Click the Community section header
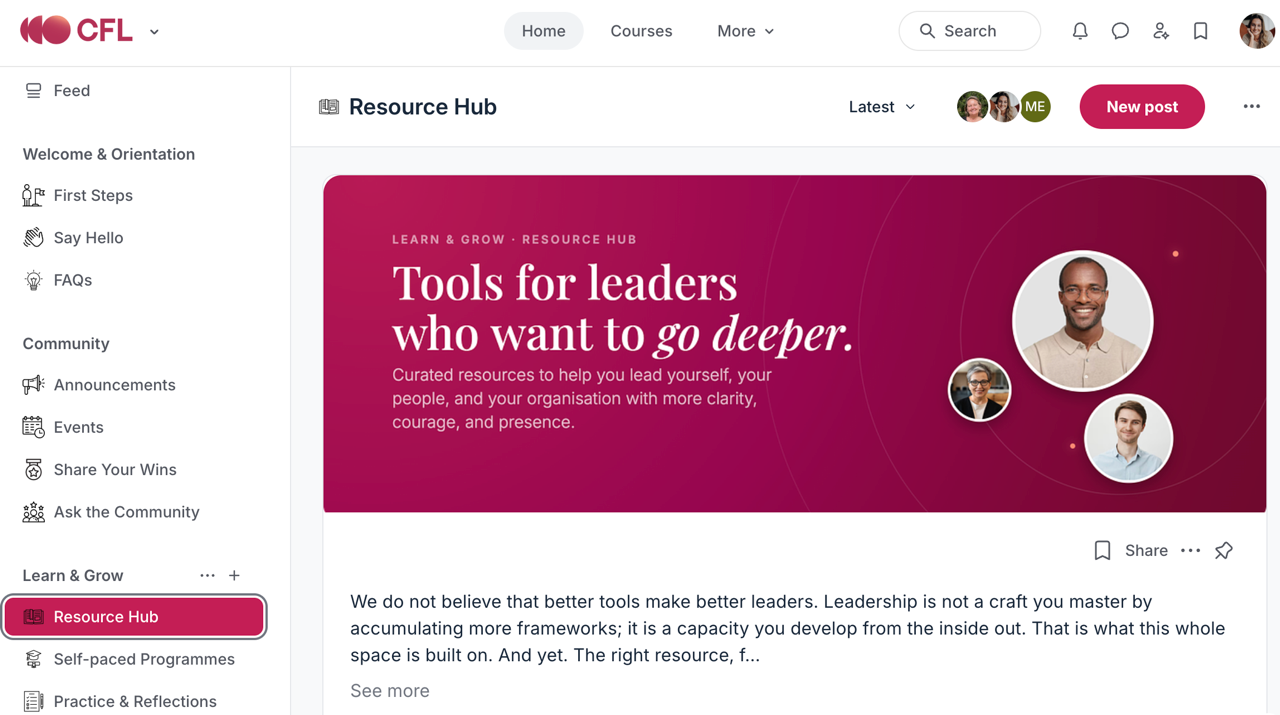Image resolution: width=1280 pixels, height=715 pixels. (66, 343)
